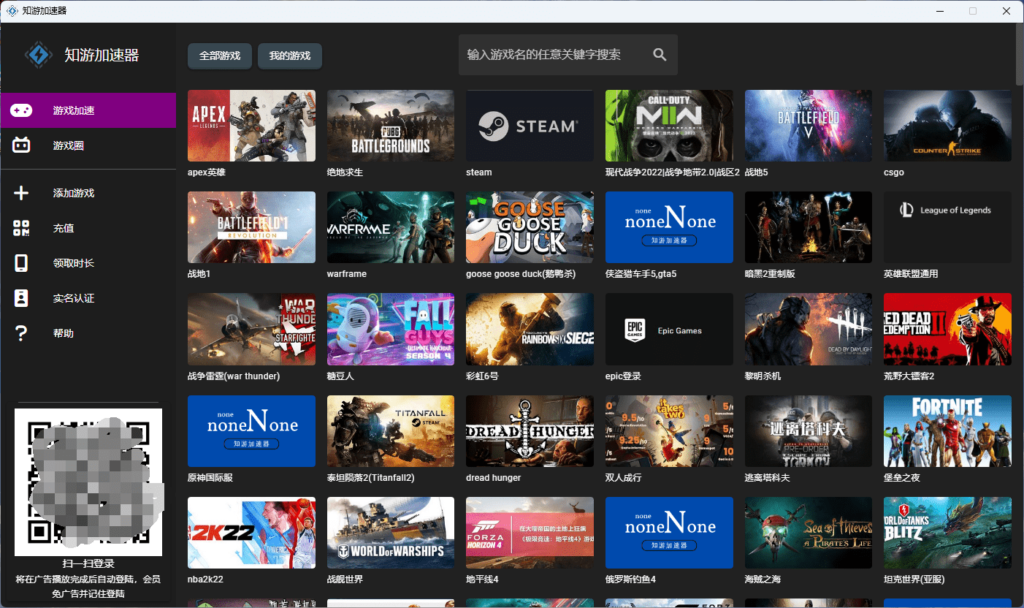Click the 双人成行 game label
The image size is (1024, 608).
click(624, 478)
